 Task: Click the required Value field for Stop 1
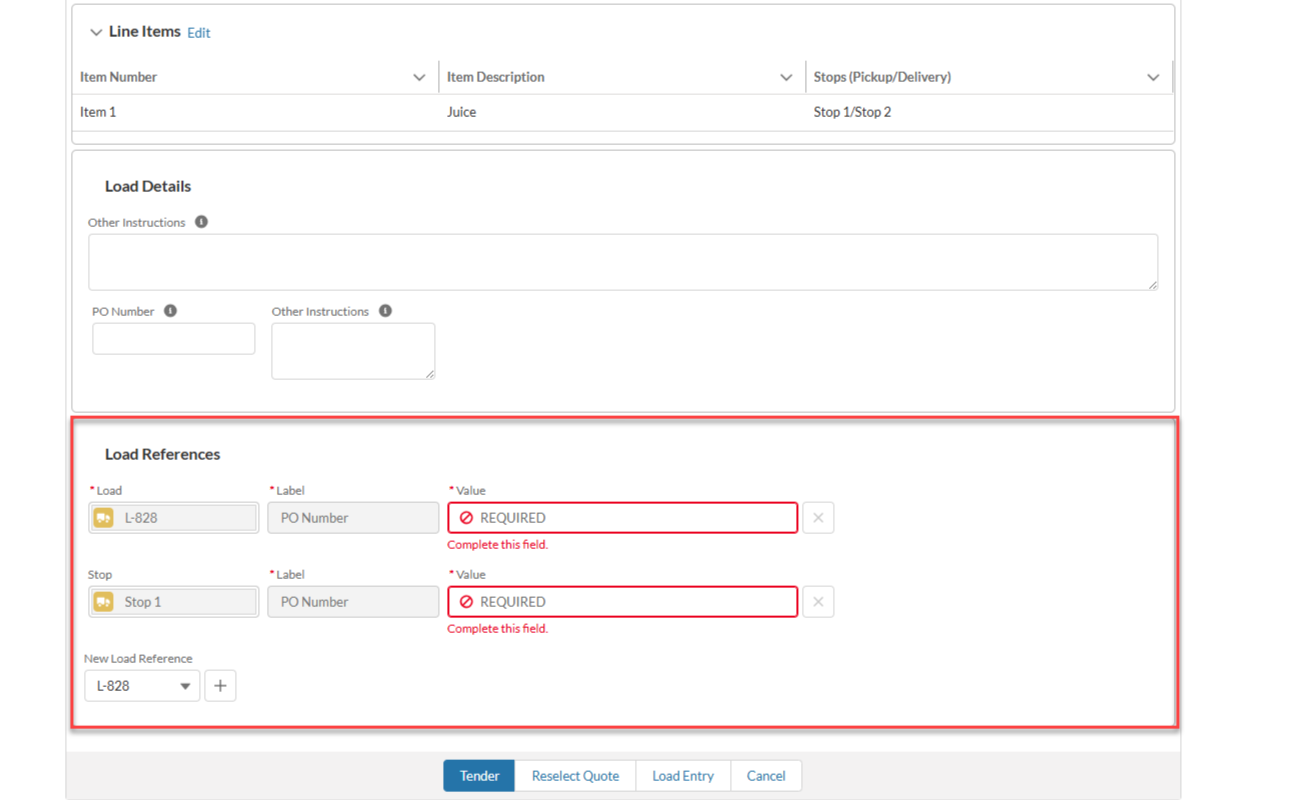click(x=623, y=602)
